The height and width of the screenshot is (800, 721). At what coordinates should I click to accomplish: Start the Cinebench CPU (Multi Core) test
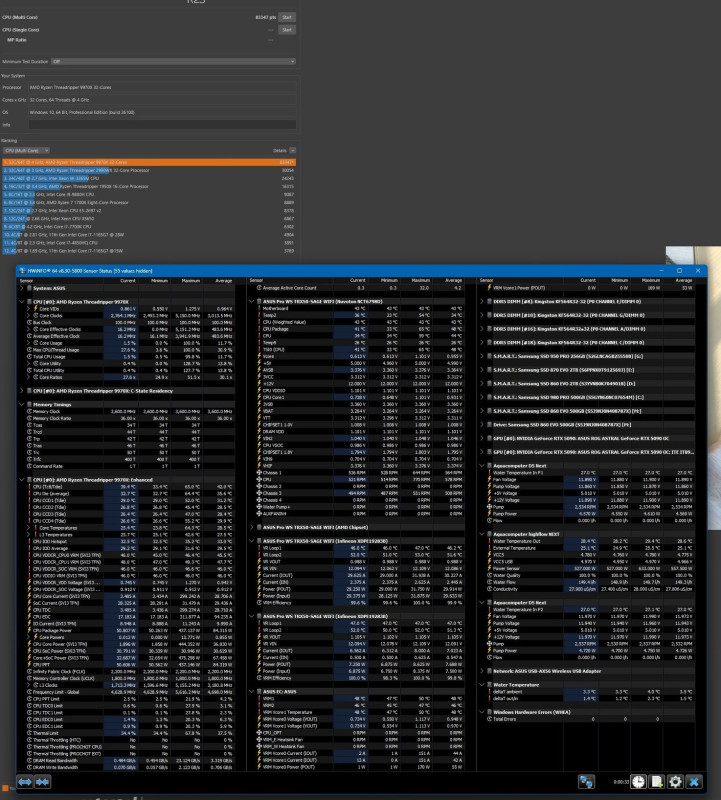[287, 17]
